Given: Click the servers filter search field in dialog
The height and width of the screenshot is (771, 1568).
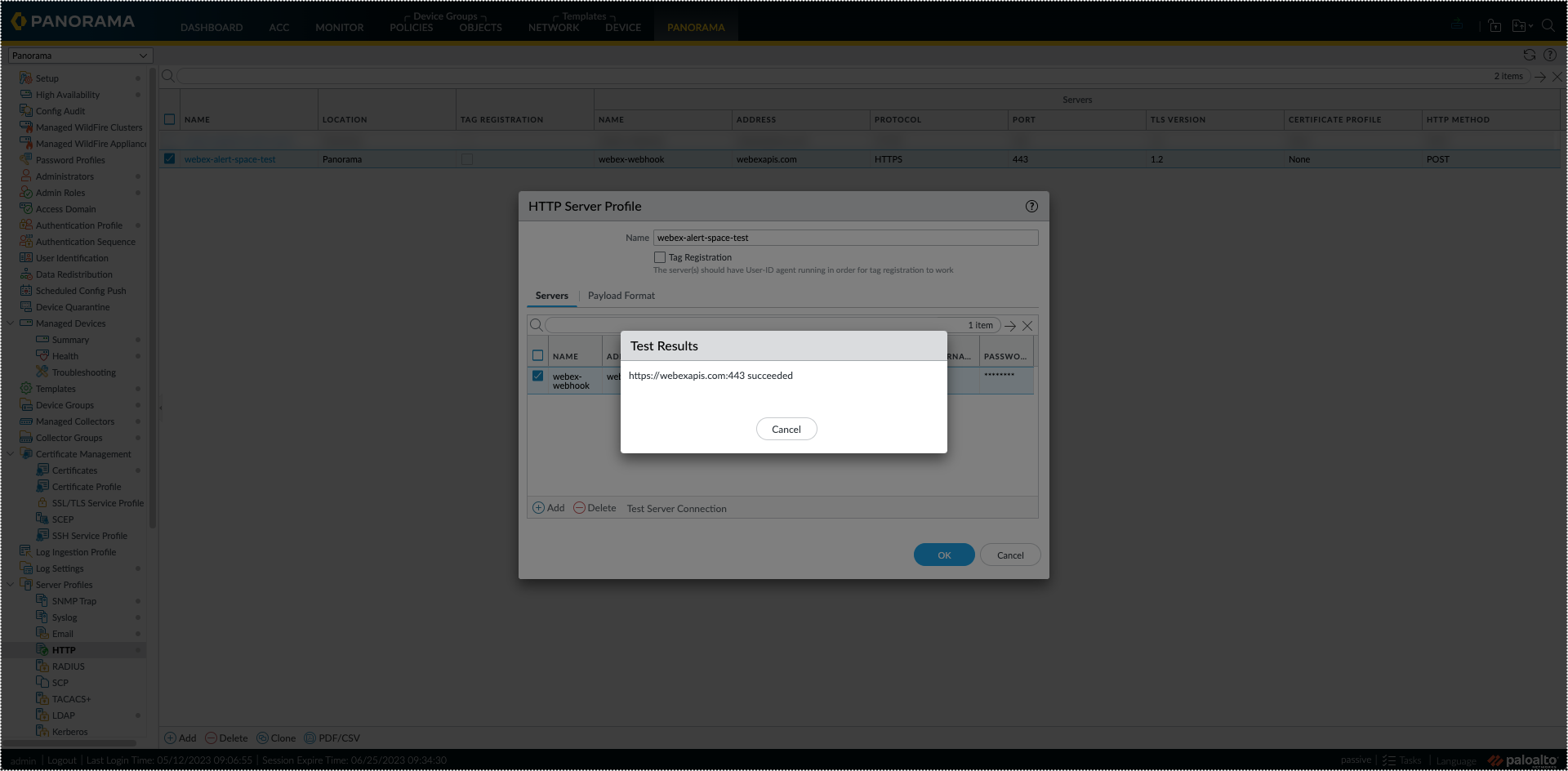Looking at the screenshot, I should 773,325.
